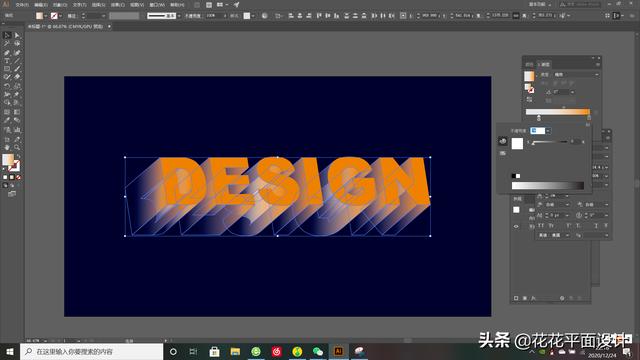The height and width of the screenshot is (360, 640).
Task: Open the 编辑(E) menu
Action: pos(41,5)
